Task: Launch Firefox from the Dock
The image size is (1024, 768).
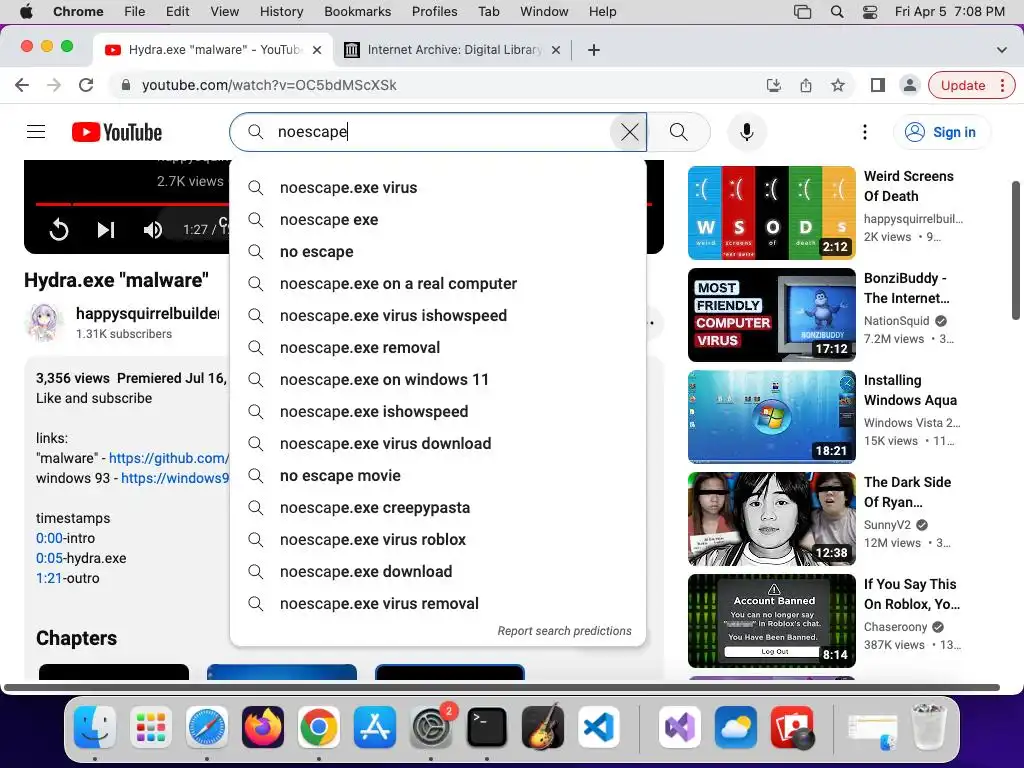Action: click(263, 727)
